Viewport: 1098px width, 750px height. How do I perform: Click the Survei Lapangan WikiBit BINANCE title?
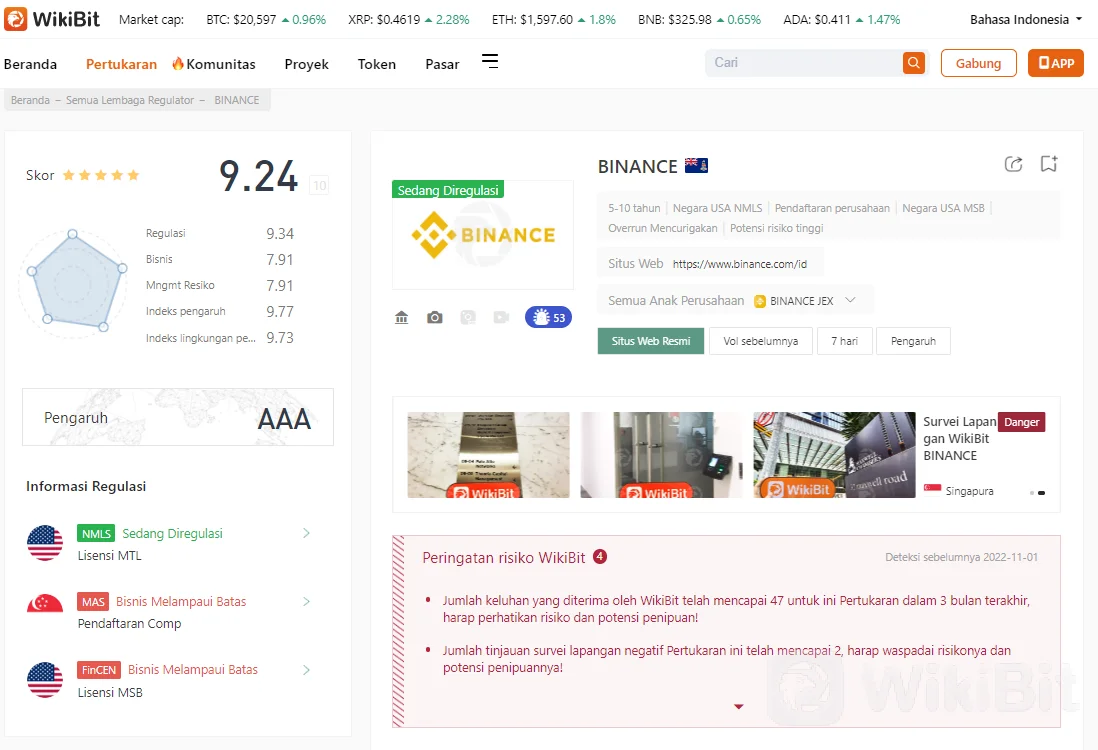click(x=959, y=438)
